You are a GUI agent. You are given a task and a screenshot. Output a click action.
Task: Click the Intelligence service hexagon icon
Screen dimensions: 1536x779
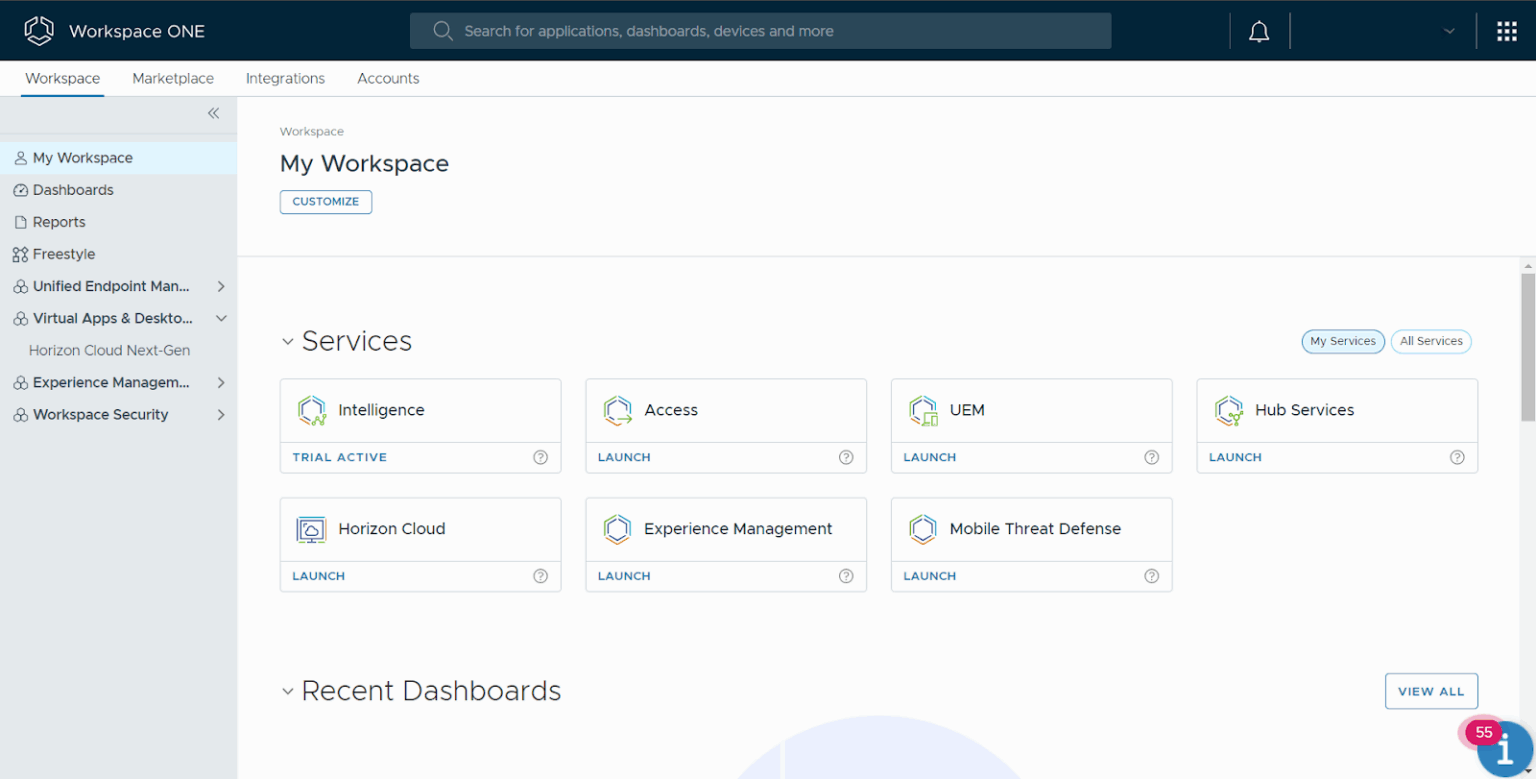click(311, 409)
